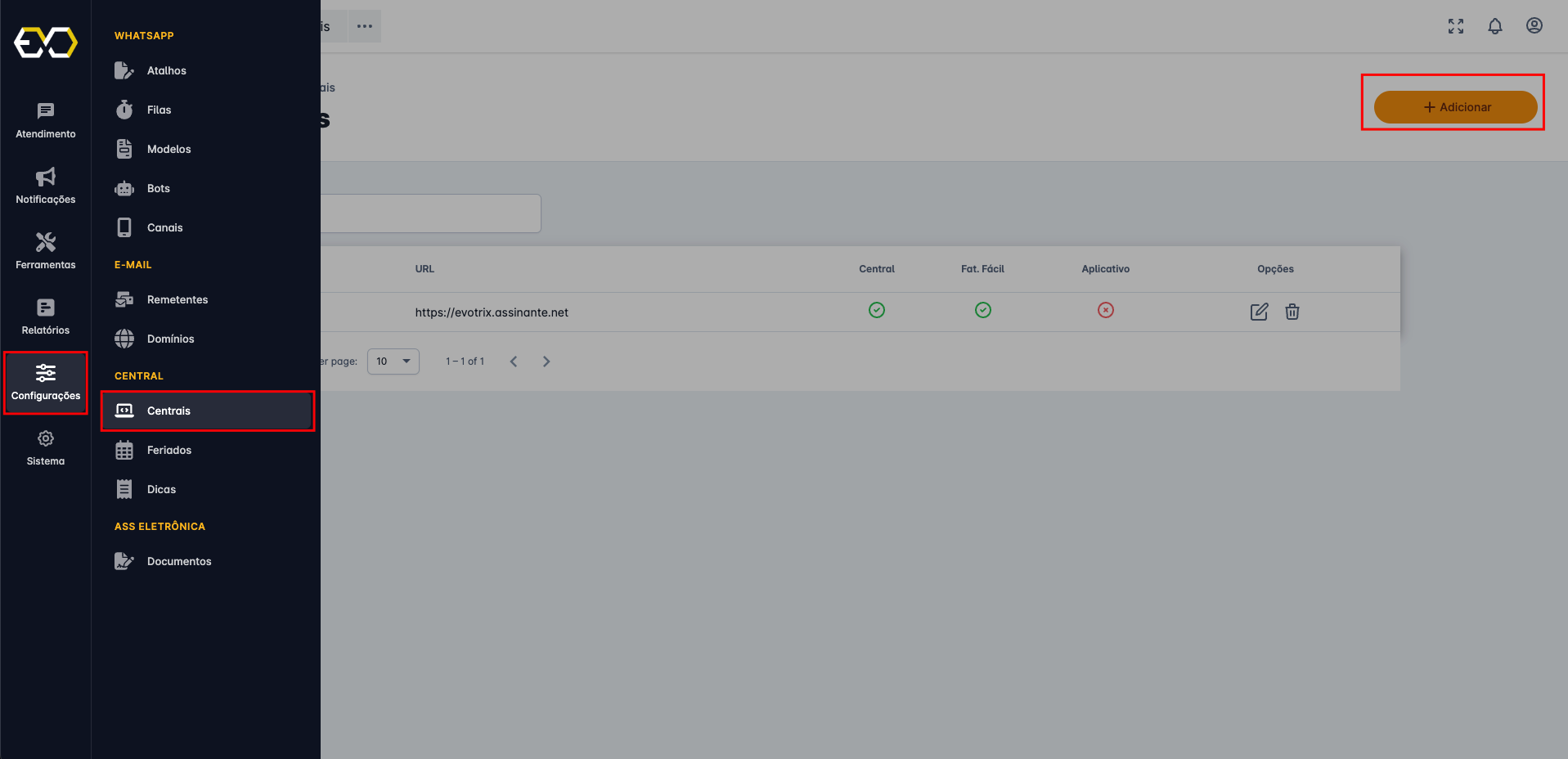
Task: Select Bots in WhatsApp menu
Action: (x=159, y=189)
